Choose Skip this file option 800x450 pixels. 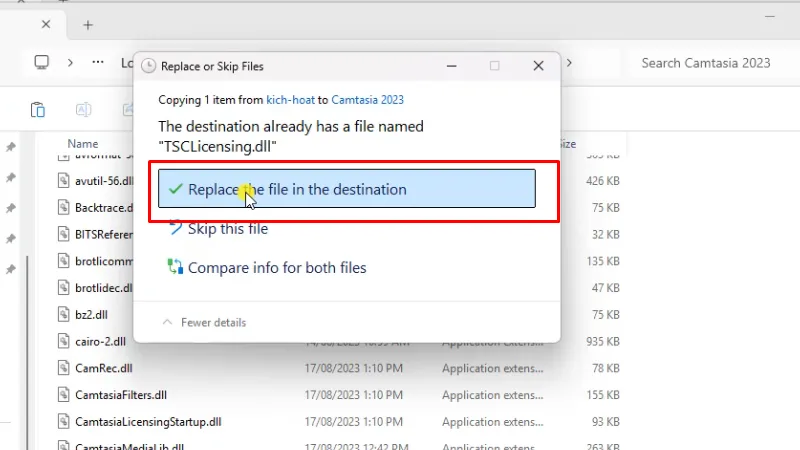(227, 229)
